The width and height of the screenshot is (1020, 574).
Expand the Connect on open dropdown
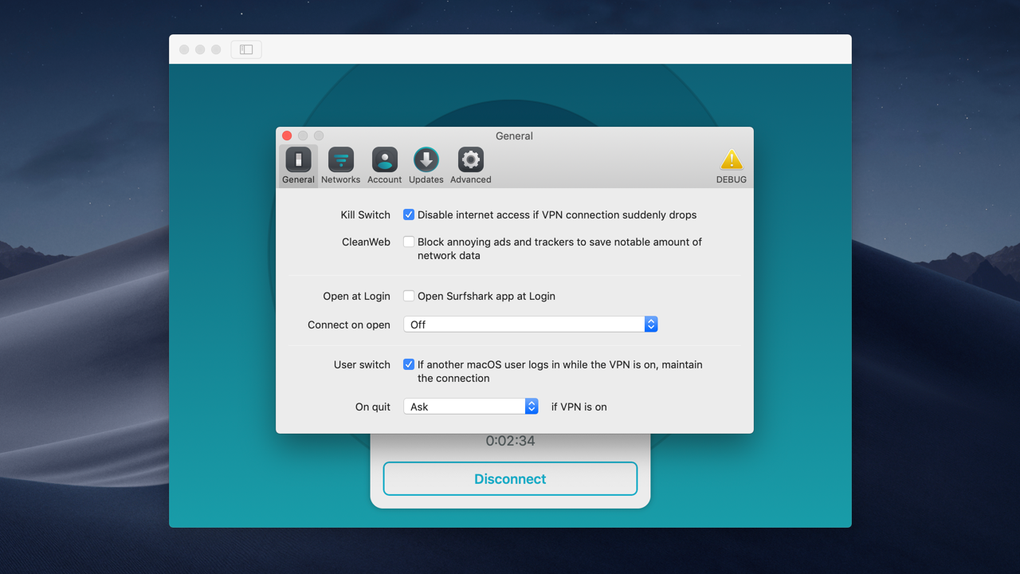click(x=531, y=324)
